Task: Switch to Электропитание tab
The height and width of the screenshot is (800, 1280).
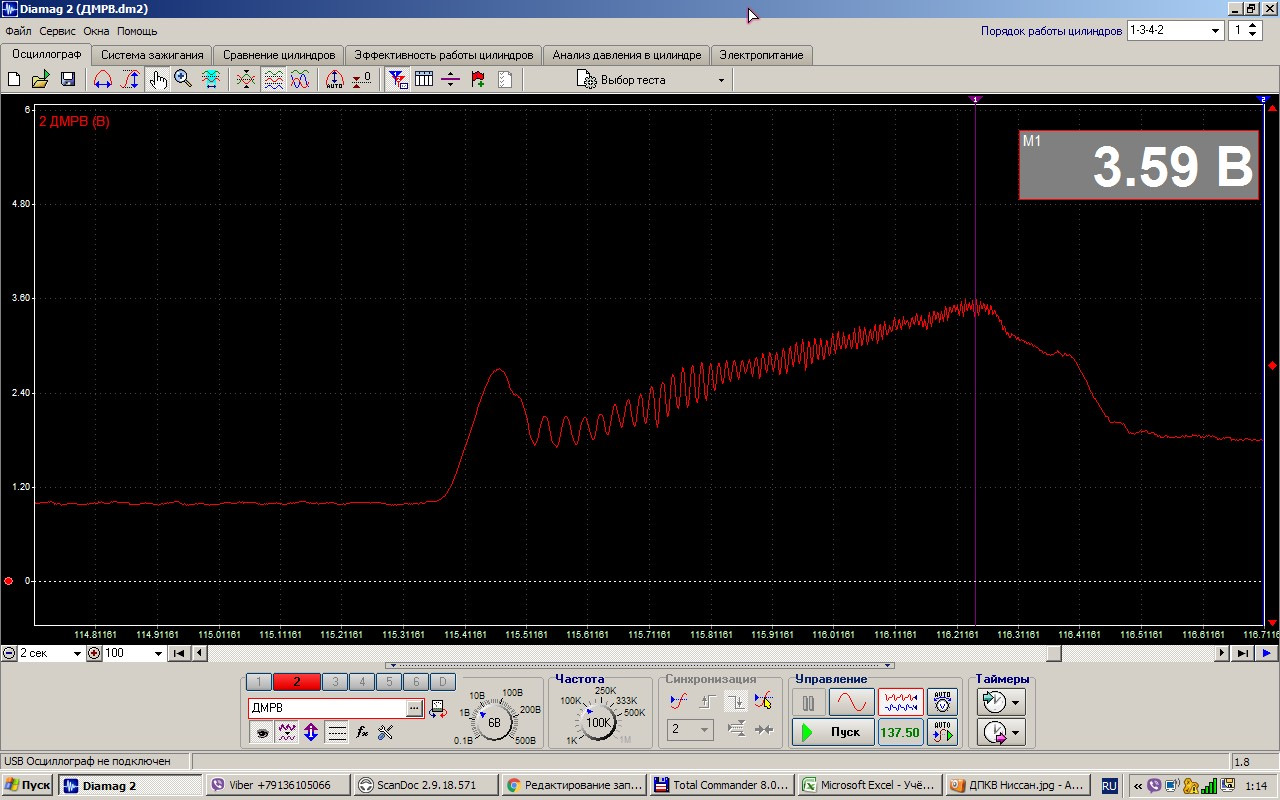Action: click(x=761, y=55)
